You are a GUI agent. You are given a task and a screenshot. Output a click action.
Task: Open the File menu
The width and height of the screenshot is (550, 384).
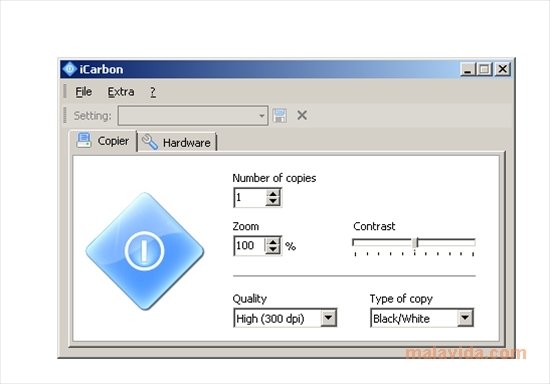coord(83,92)
